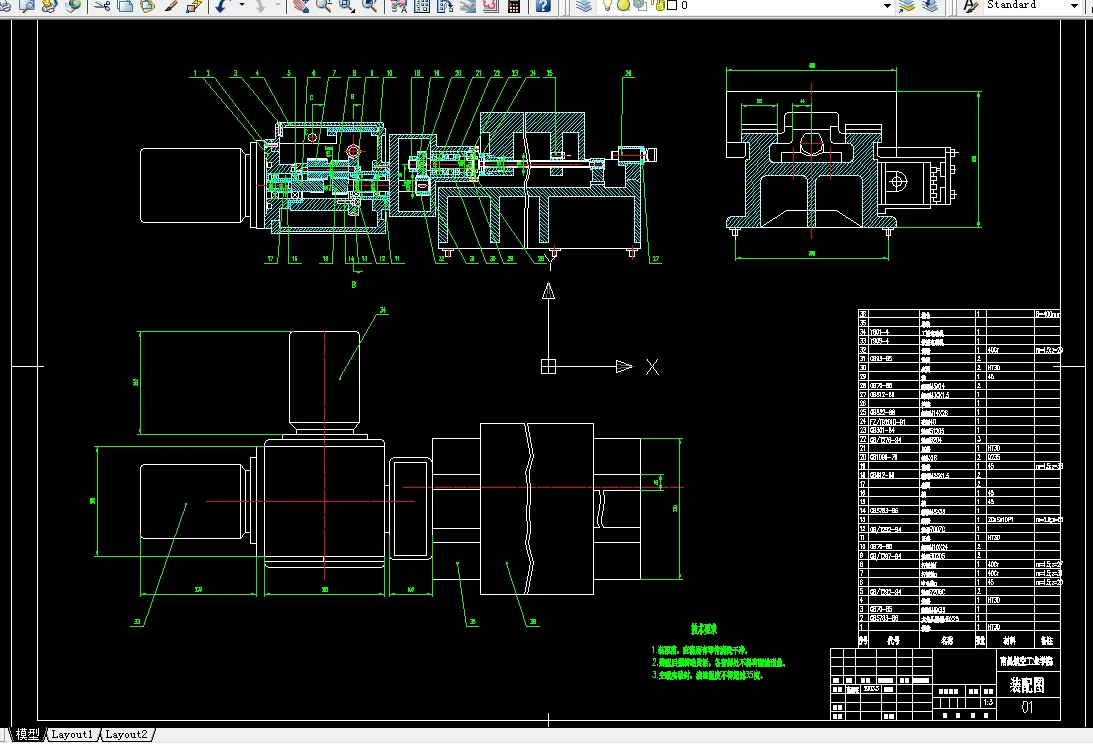
Task: Click the Zoom Previous icon
Action: (369, 6)
